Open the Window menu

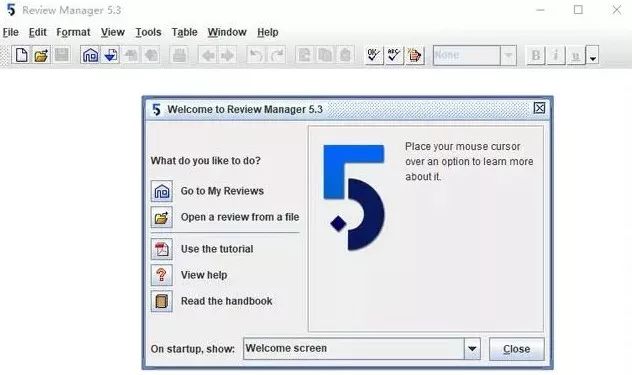(227, 32)
